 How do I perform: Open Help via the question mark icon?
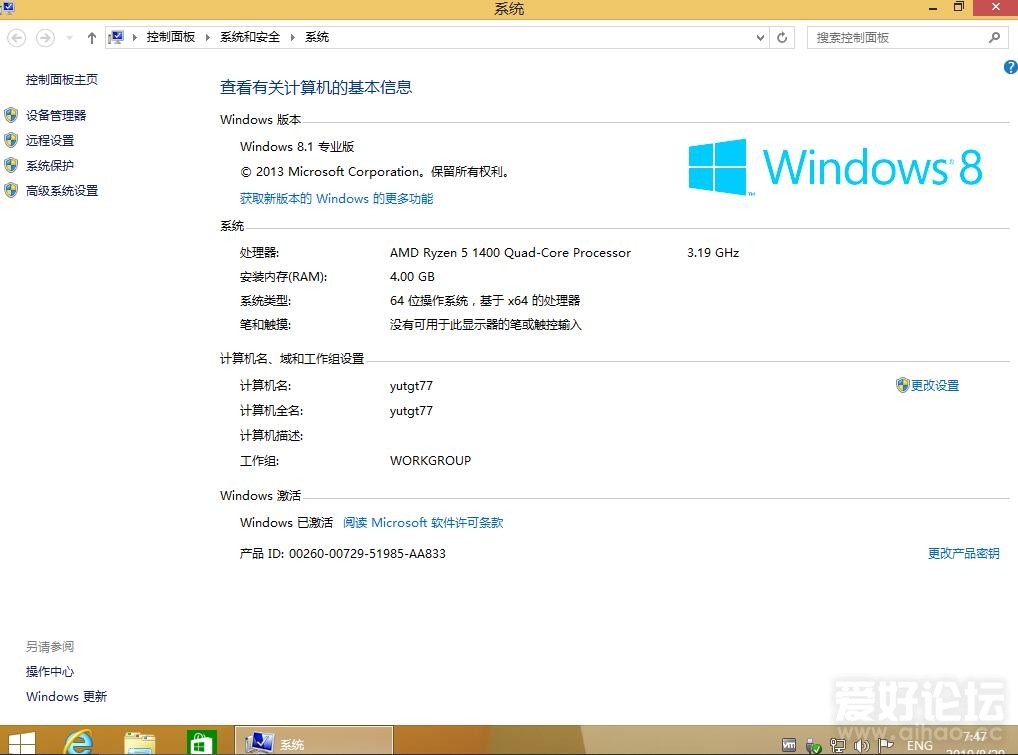tap(1011, 67)
